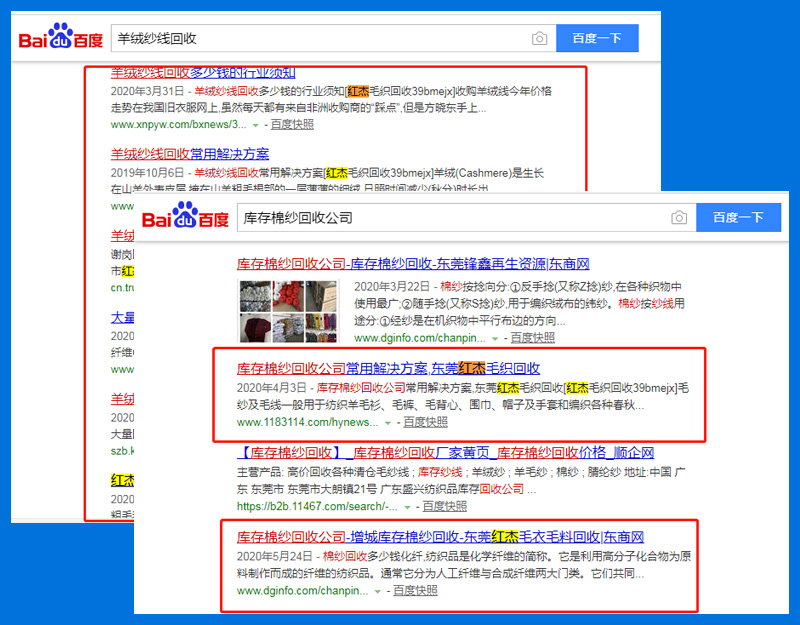
Task: Click the Baidu logo in the back window
Action: pyautogui.click(x=60, y=36)
